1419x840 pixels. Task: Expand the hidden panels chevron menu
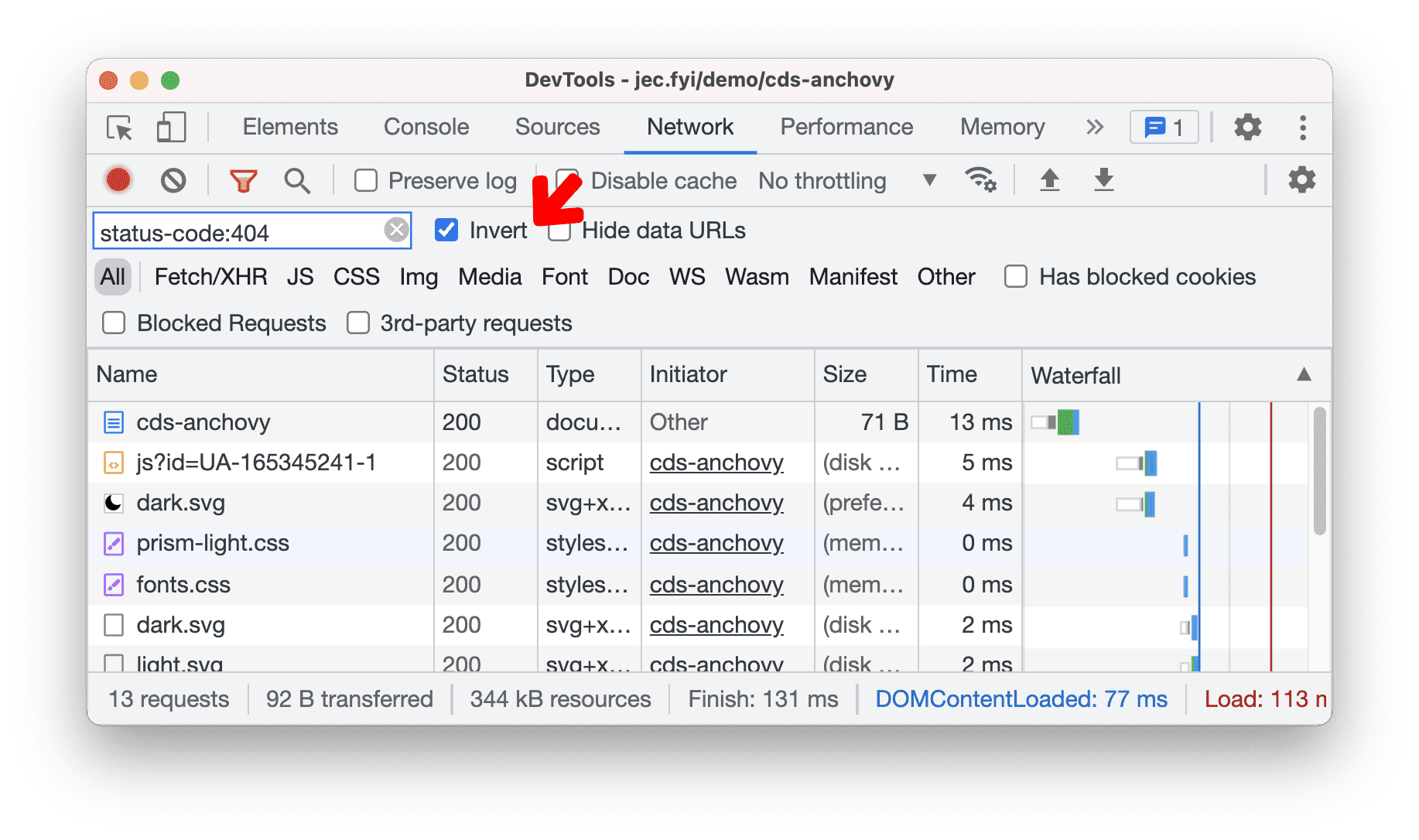pos(1094,127)
